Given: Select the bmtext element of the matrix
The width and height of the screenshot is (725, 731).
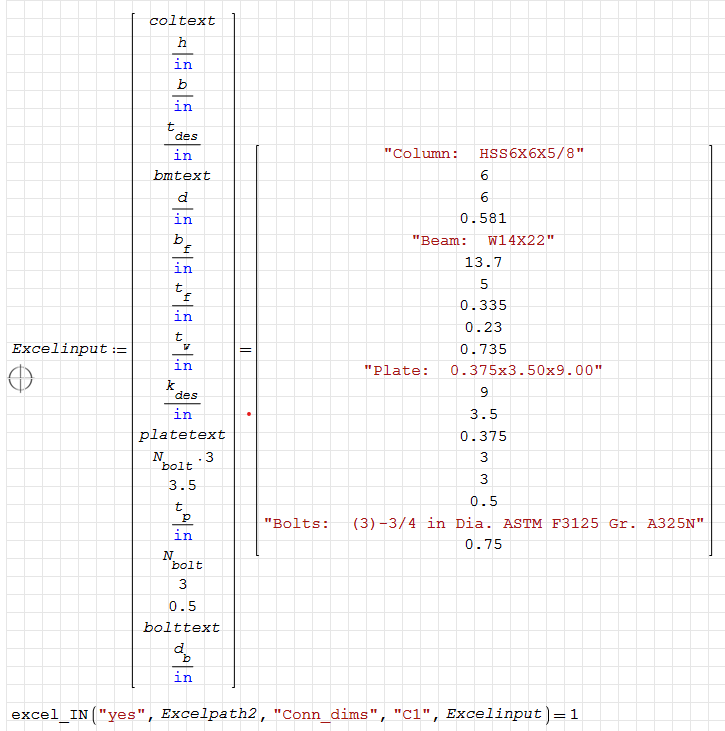Looking at the screenshot, I should 182,175.
